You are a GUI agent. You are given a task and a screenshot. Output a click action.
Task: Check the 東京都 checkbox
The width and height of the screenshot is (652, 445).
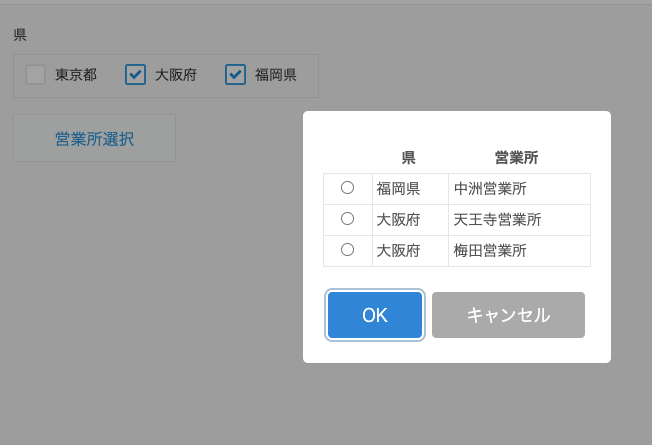pyautogui.click(x=35, y=75)
